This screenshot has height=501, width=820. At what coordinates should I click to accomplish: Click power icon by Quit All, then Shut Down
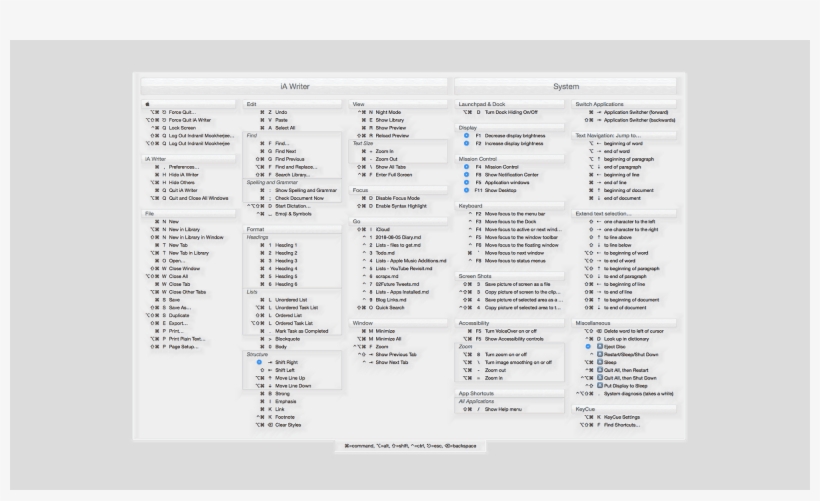(600, 378)
